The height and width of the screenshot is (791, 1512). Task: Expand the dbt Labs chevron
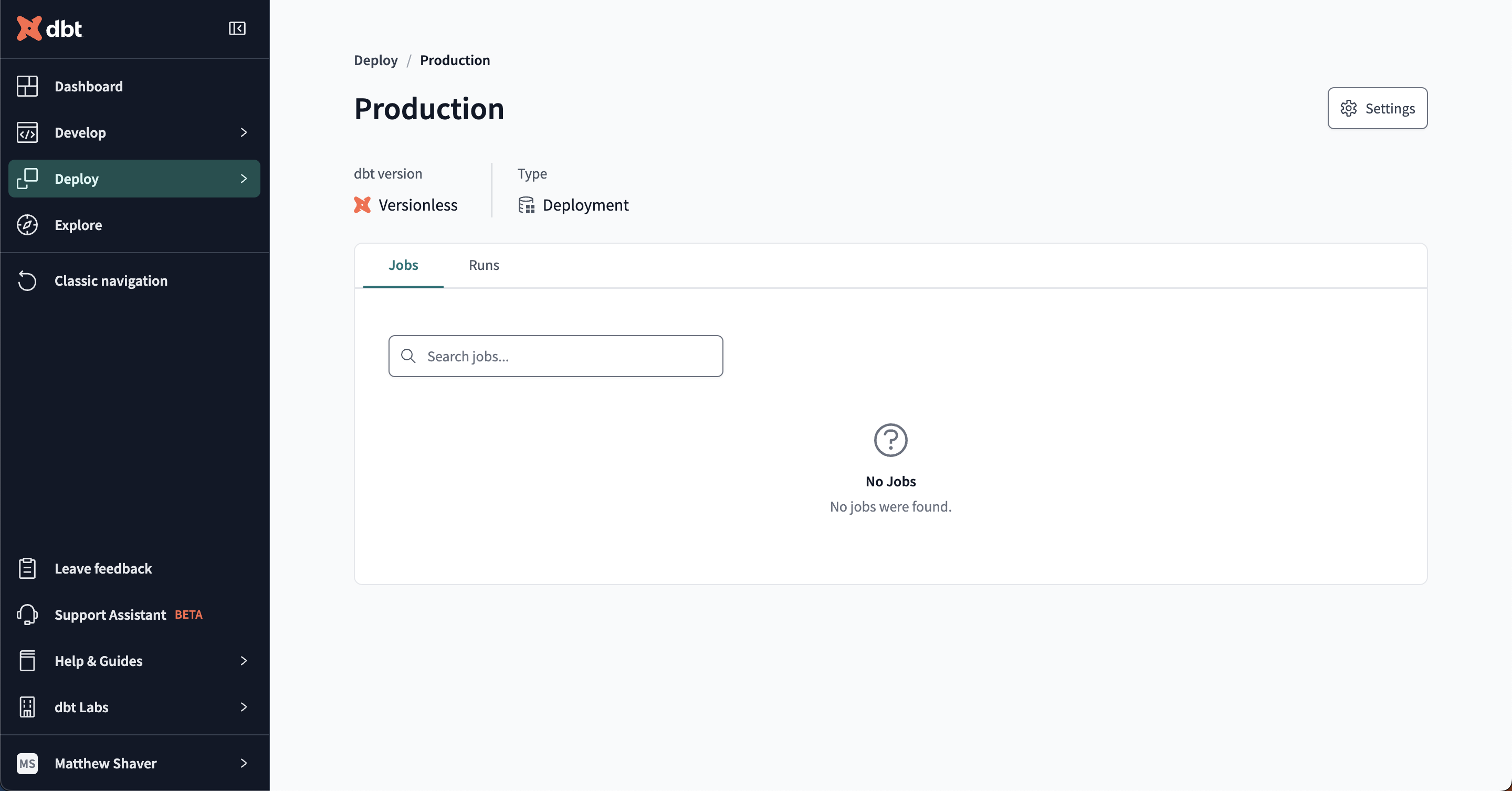coord(244,707)
